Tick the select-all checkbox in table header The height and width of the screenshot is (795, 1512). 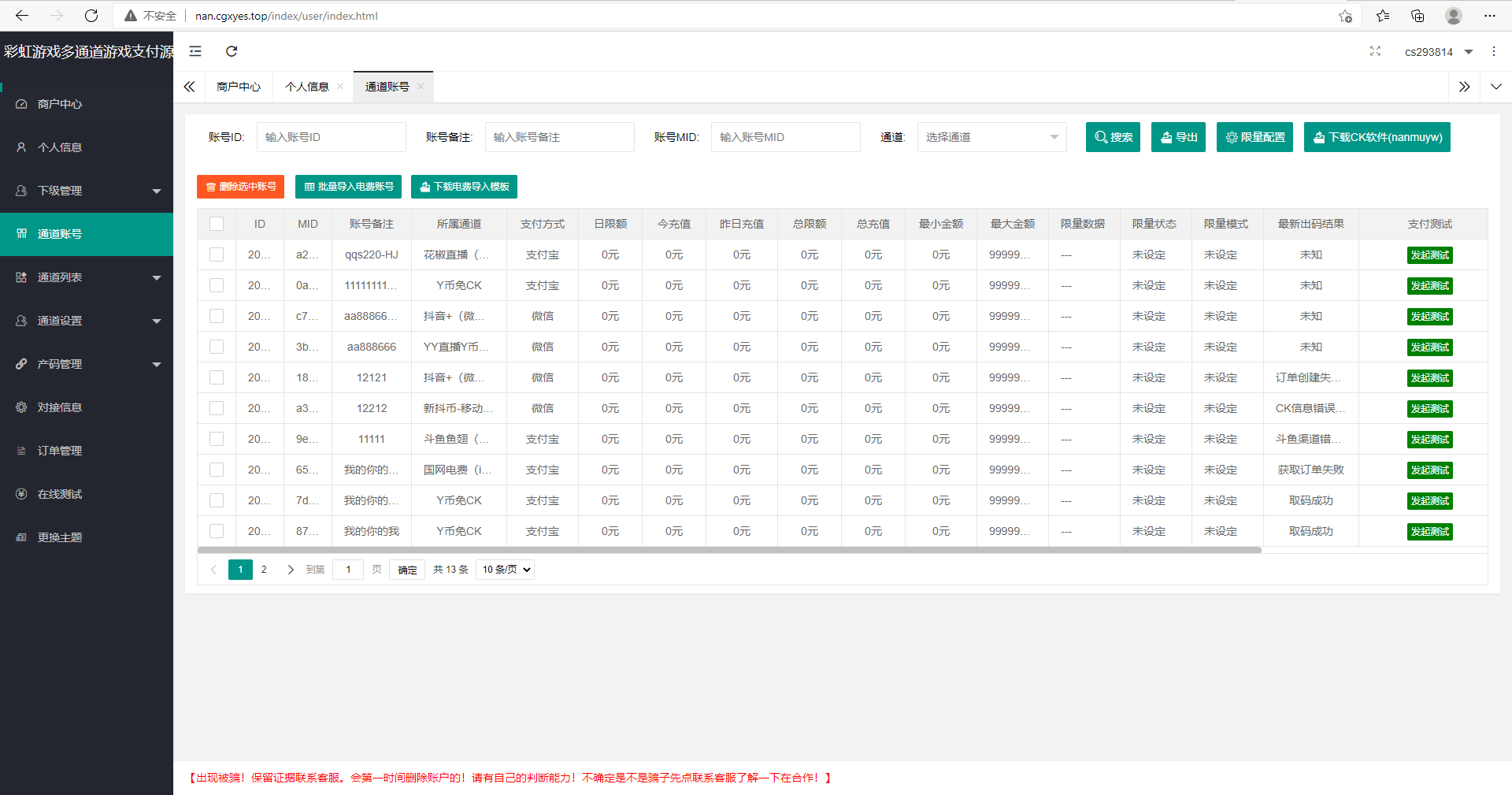coord(217,224)
